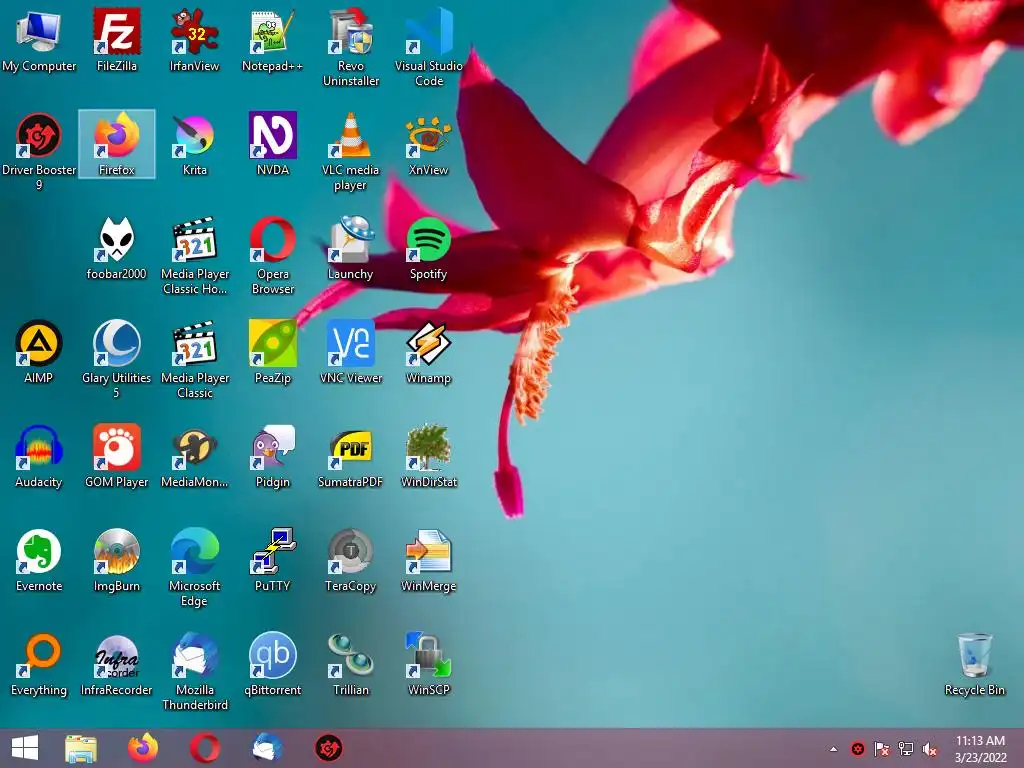Screen dimensions: 1024x768
Task: Click the Media Player Classic Home Cinema icon
Action: (x=195, y=255)
